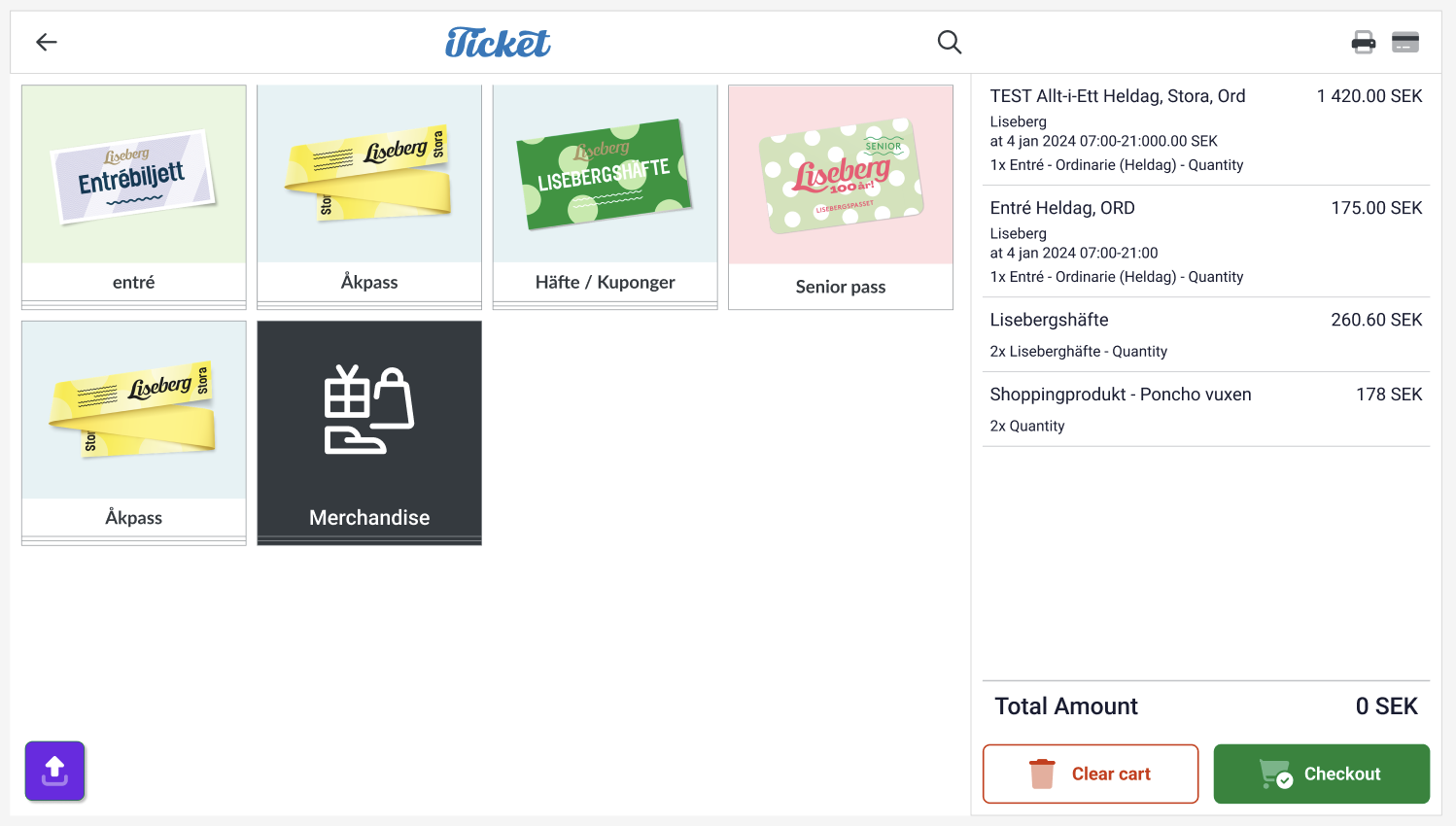This screenshot has width=1456, height=826.
Task: Click the credit card icon
Action: coord(1405,42)
